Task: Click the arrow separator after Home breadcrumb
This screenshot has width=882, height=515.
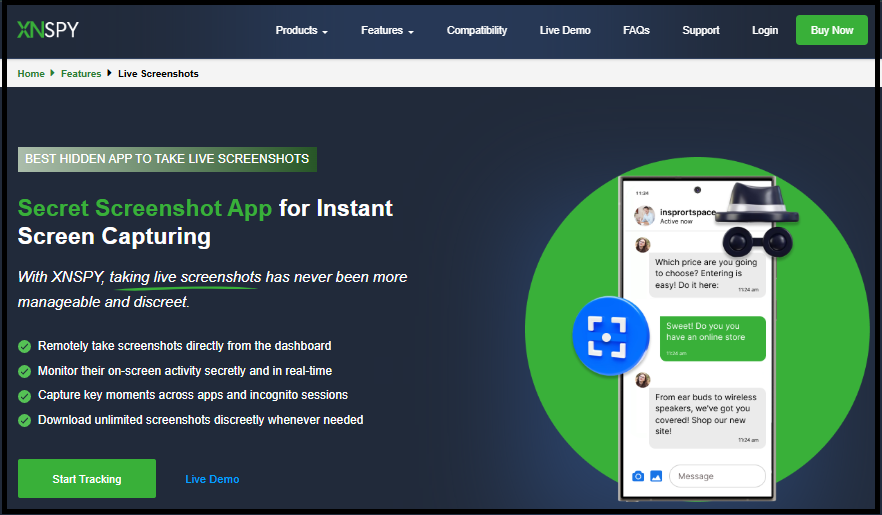Action: (52, 73)
